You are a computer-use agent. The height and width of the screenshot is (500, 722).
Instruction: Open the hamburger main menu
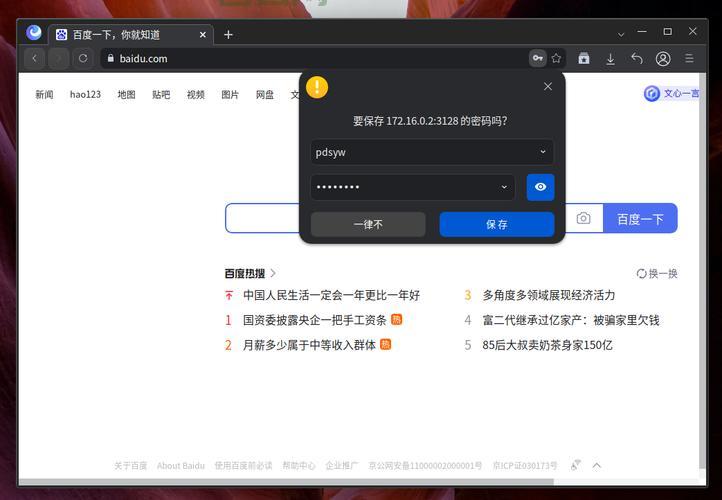click(689, 58)
